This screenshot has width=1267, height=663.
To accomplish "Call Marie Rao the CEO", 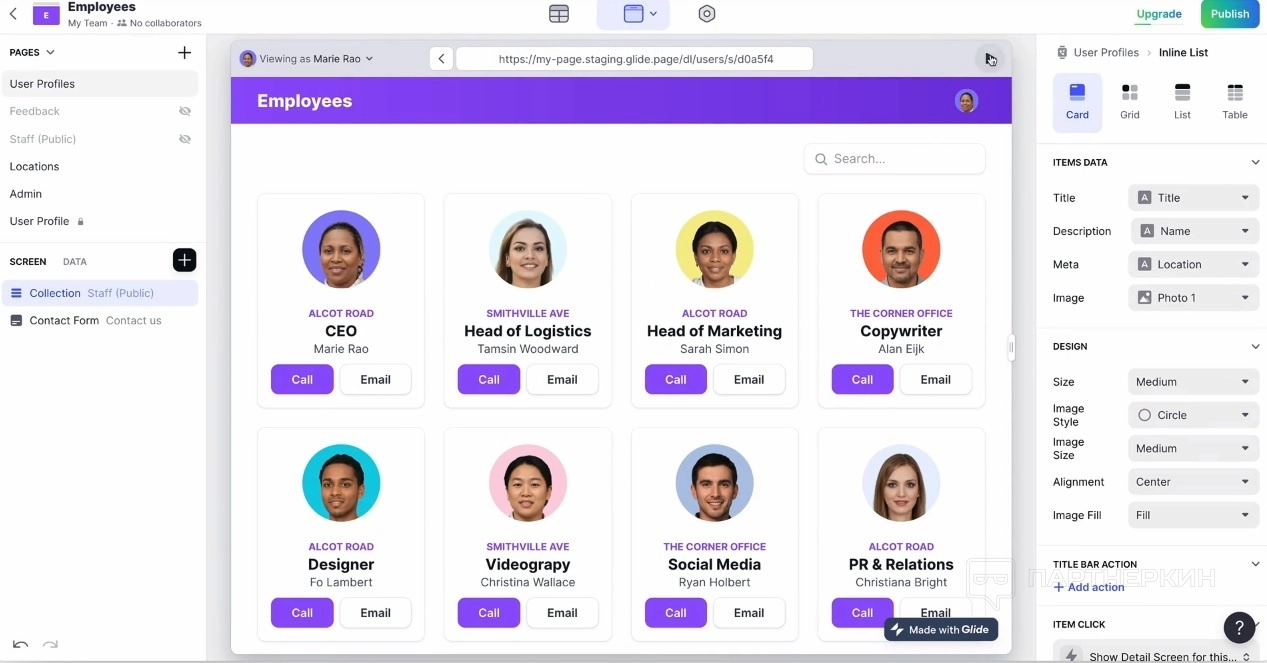I will point(302,380).
